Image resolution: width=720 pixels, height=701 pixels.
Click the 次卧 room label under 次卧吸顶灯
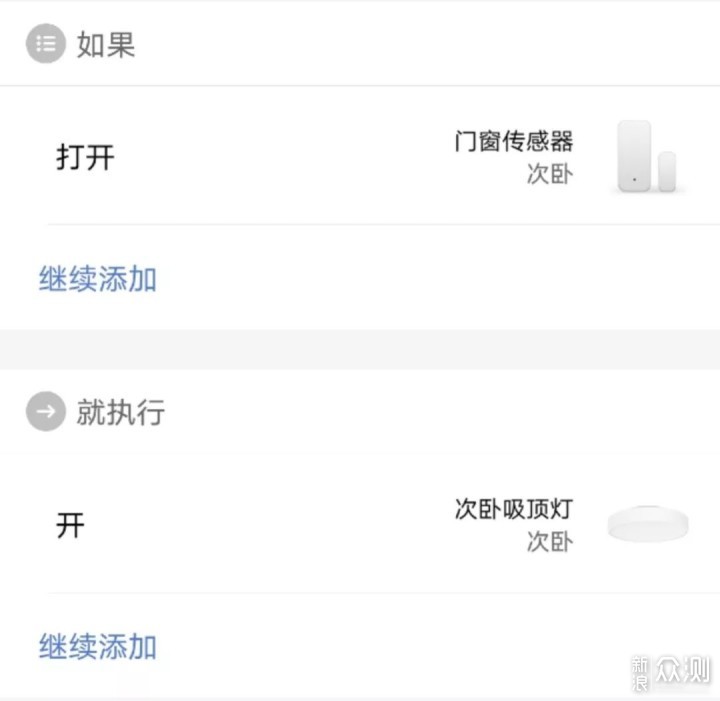pyautogui.click(x=550, y=542)
